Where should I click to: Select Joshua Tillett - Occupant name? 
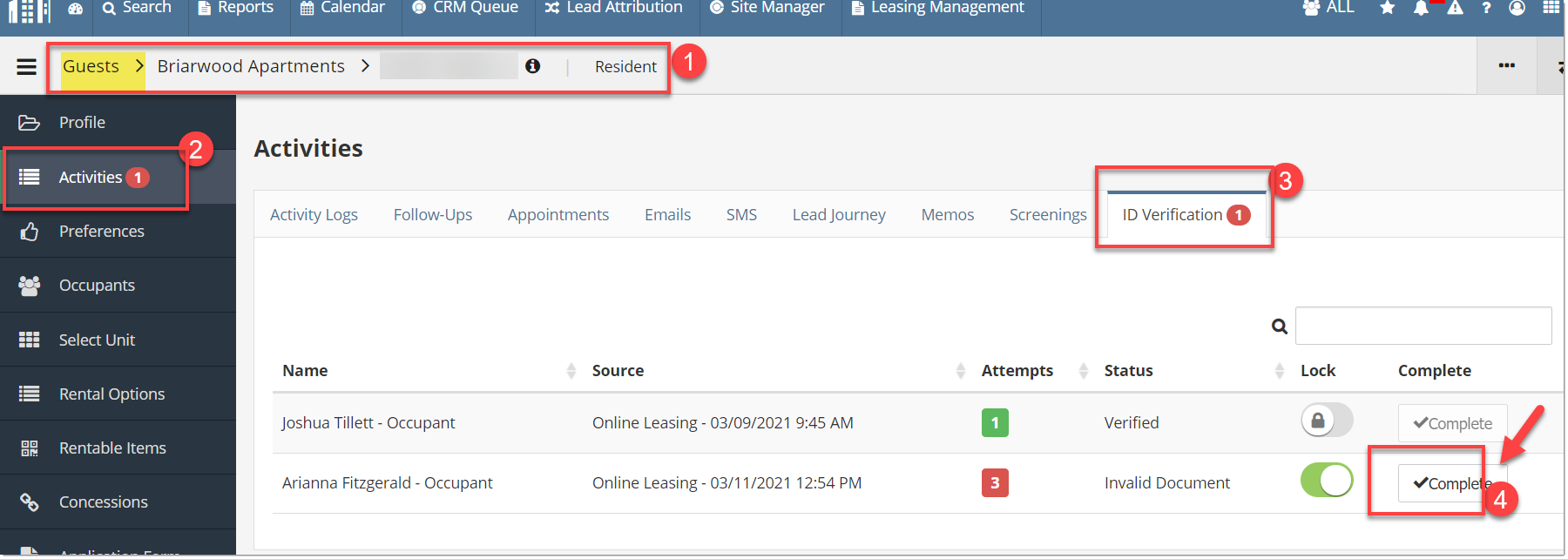(x=368, y=423)
